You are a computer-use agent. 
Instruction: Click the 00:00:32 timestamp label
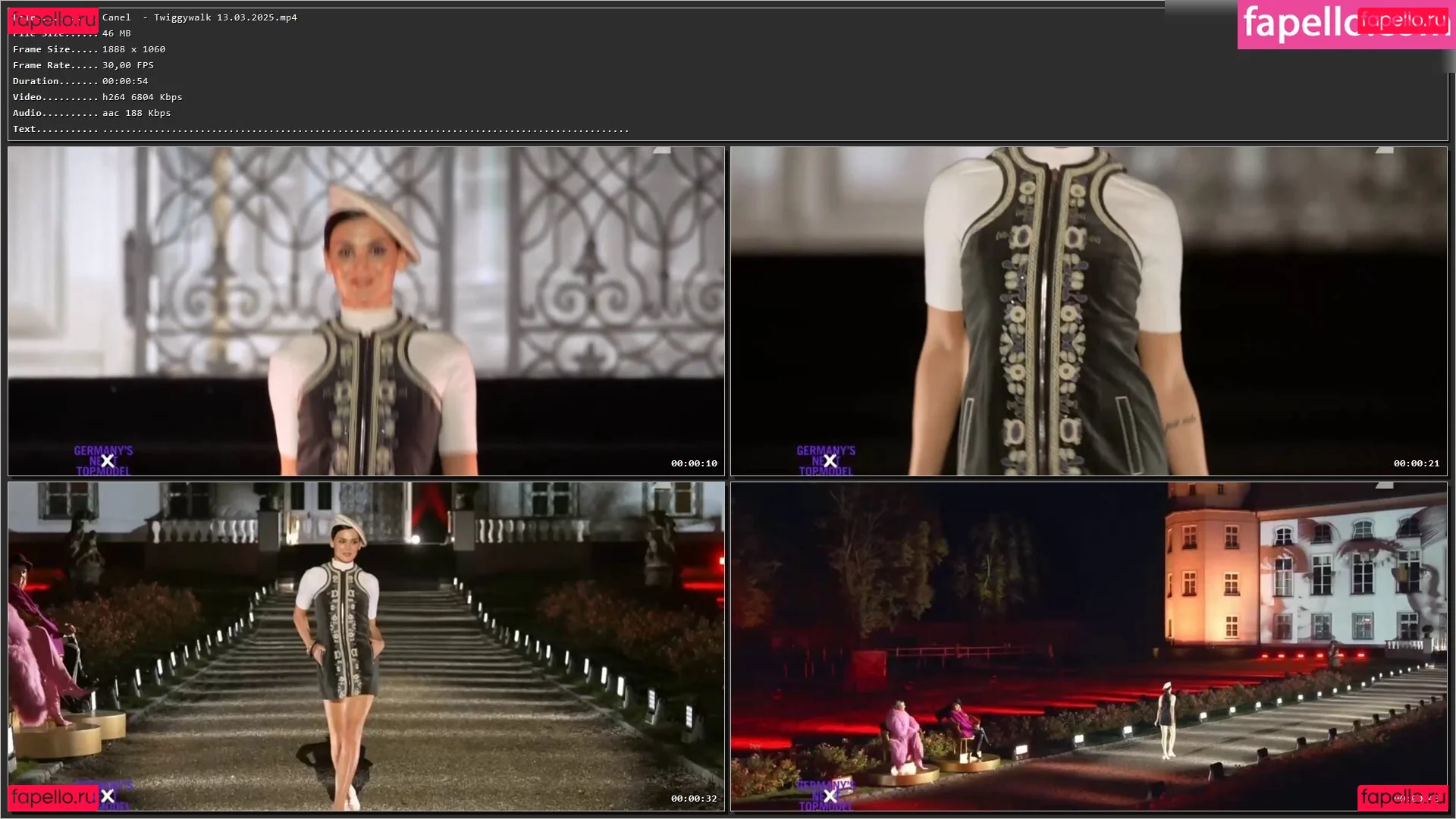[x=693, y=799]
